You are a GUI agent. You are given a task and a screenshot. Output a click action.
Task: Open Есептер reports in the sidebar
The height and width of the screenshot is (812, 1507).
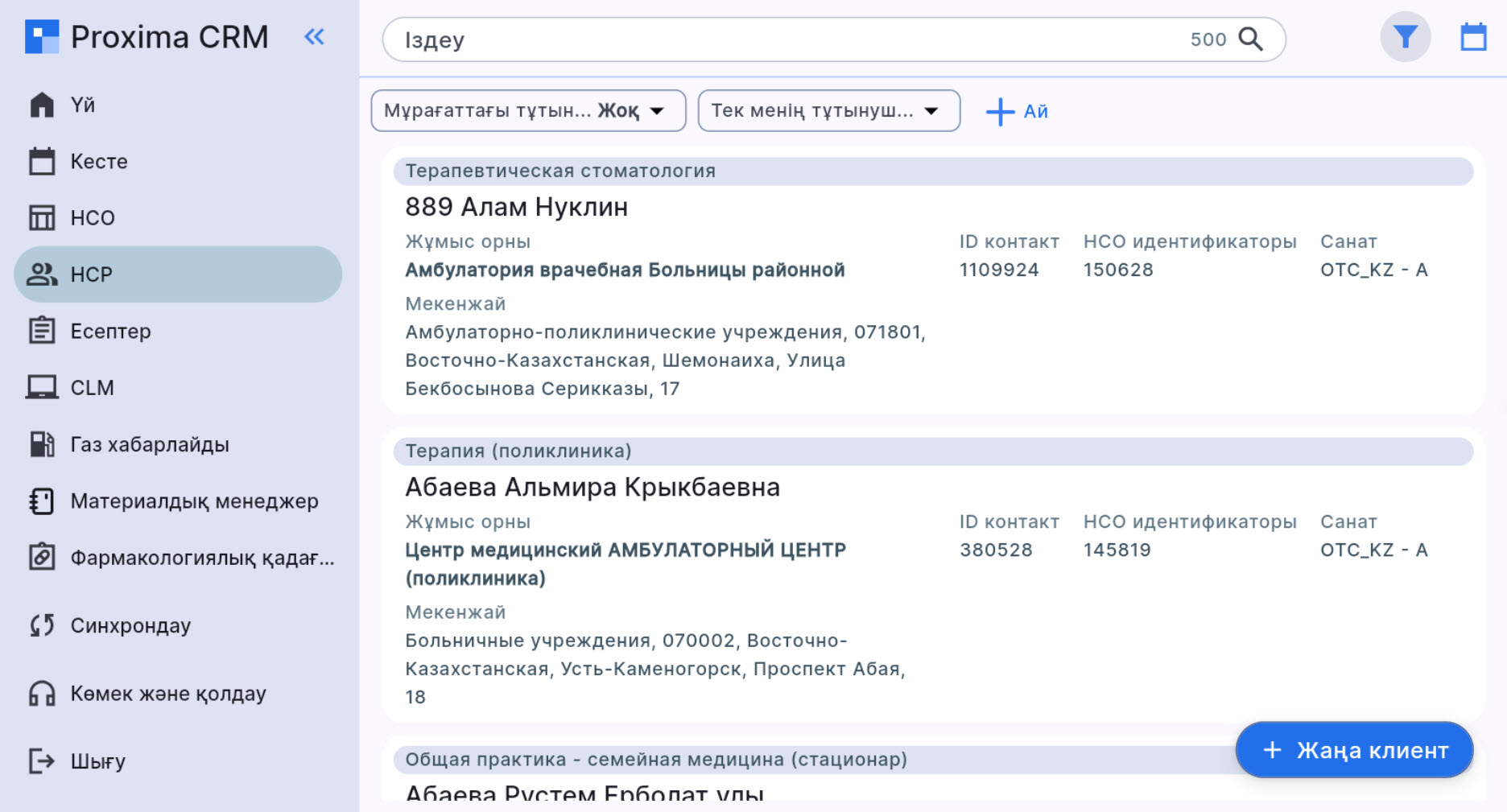110,331
